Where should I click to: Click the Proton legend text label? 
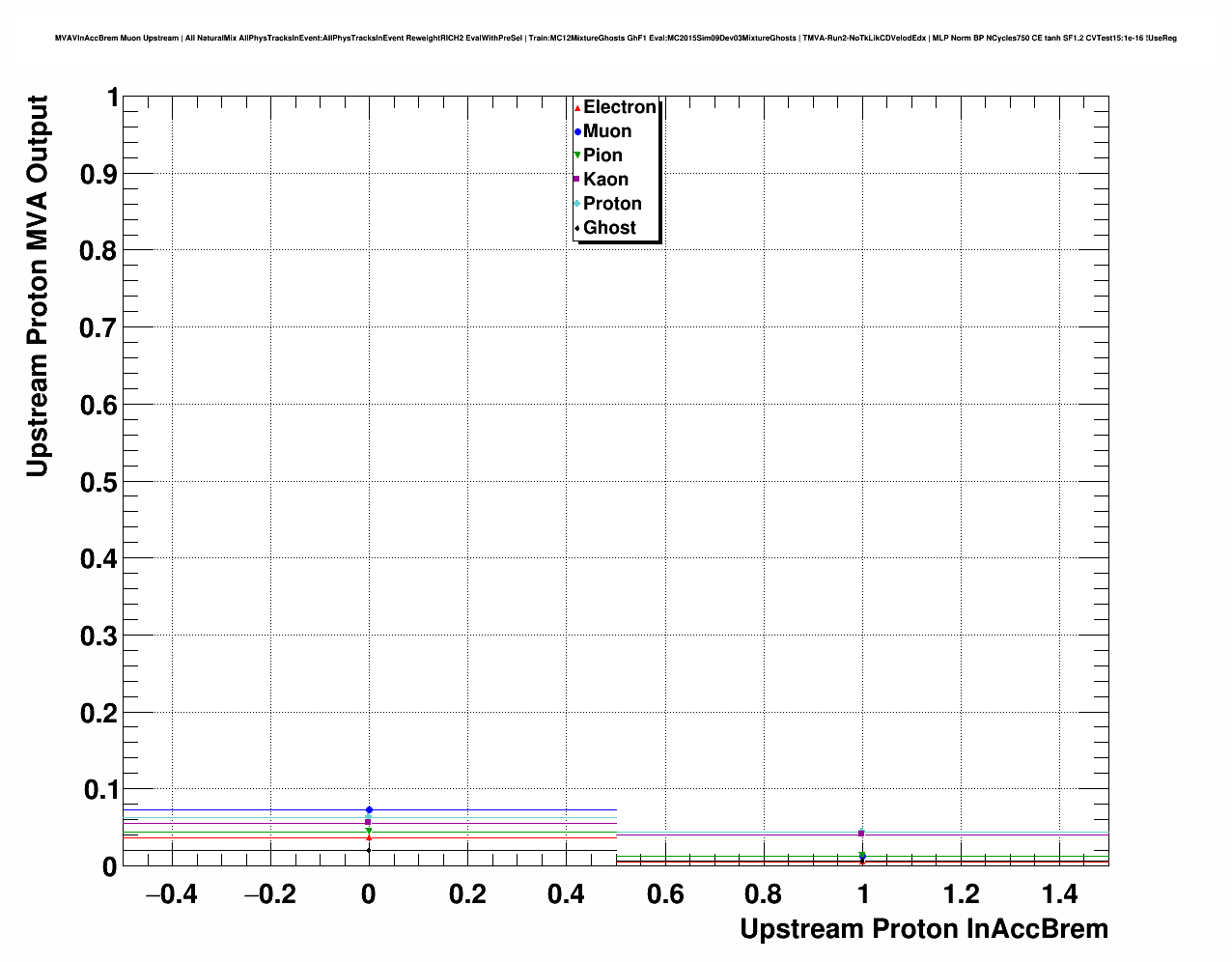(612, 204)
